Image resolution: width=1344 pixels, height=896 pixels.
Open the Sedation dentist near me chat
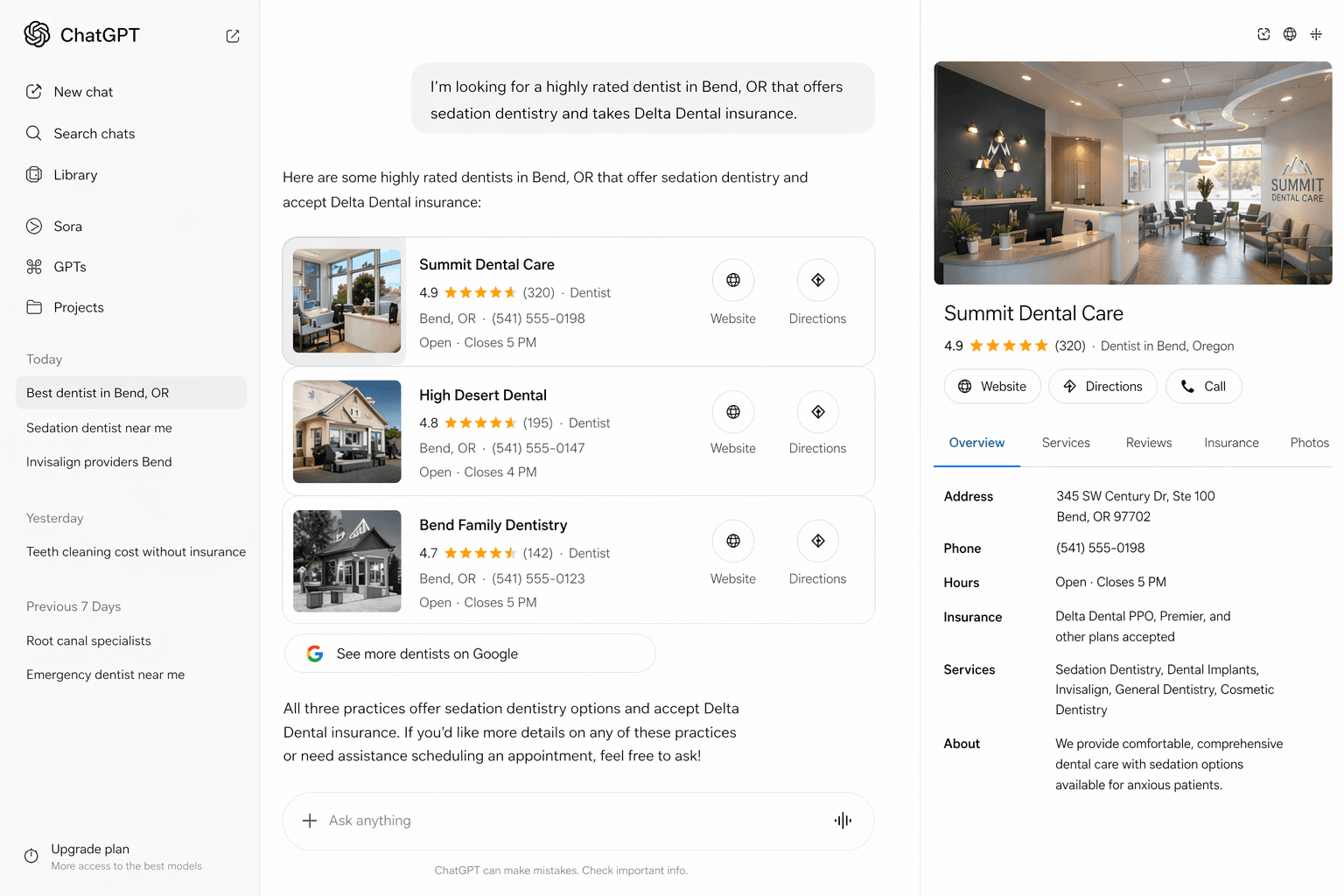click(99, 428)
